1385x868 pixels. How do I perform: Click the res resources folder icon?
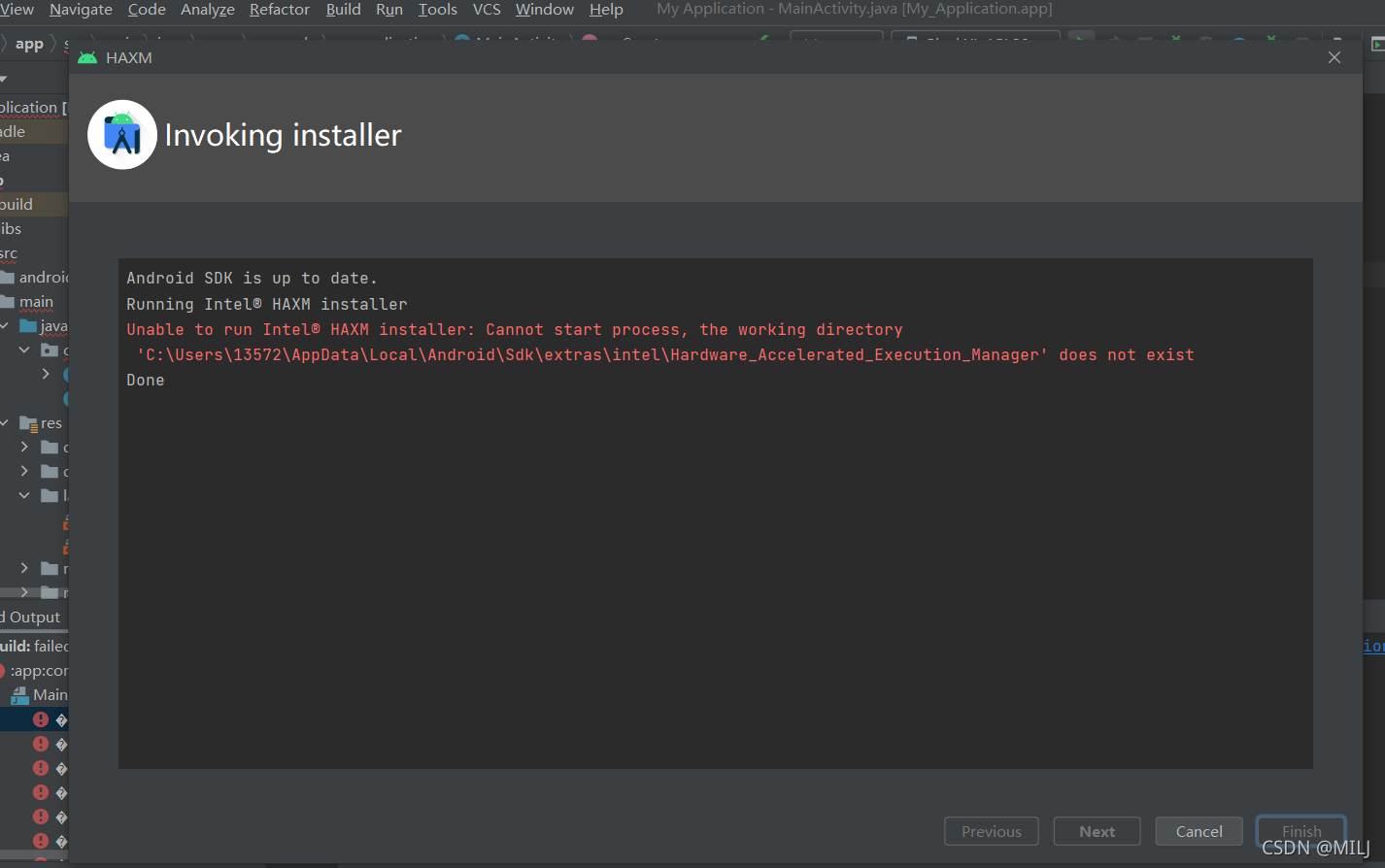(x=28, y=423)
